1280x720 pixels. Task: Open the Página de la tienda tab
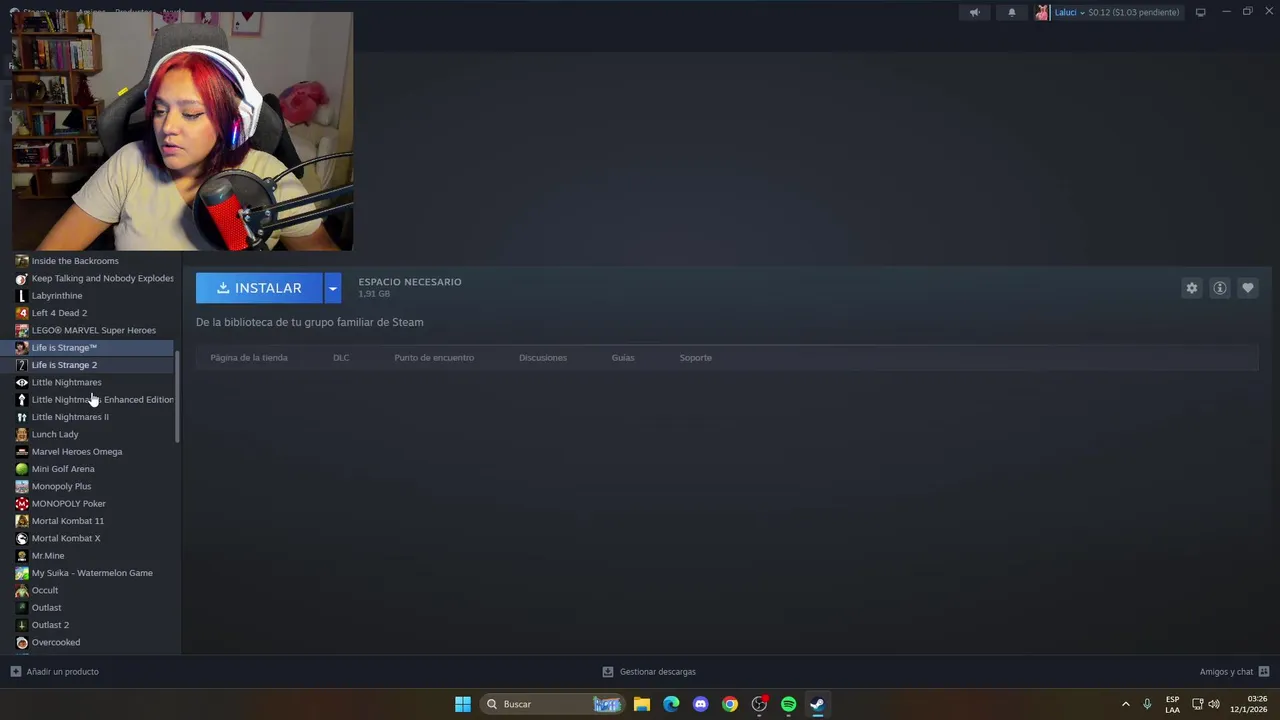[x=249, y=357]
